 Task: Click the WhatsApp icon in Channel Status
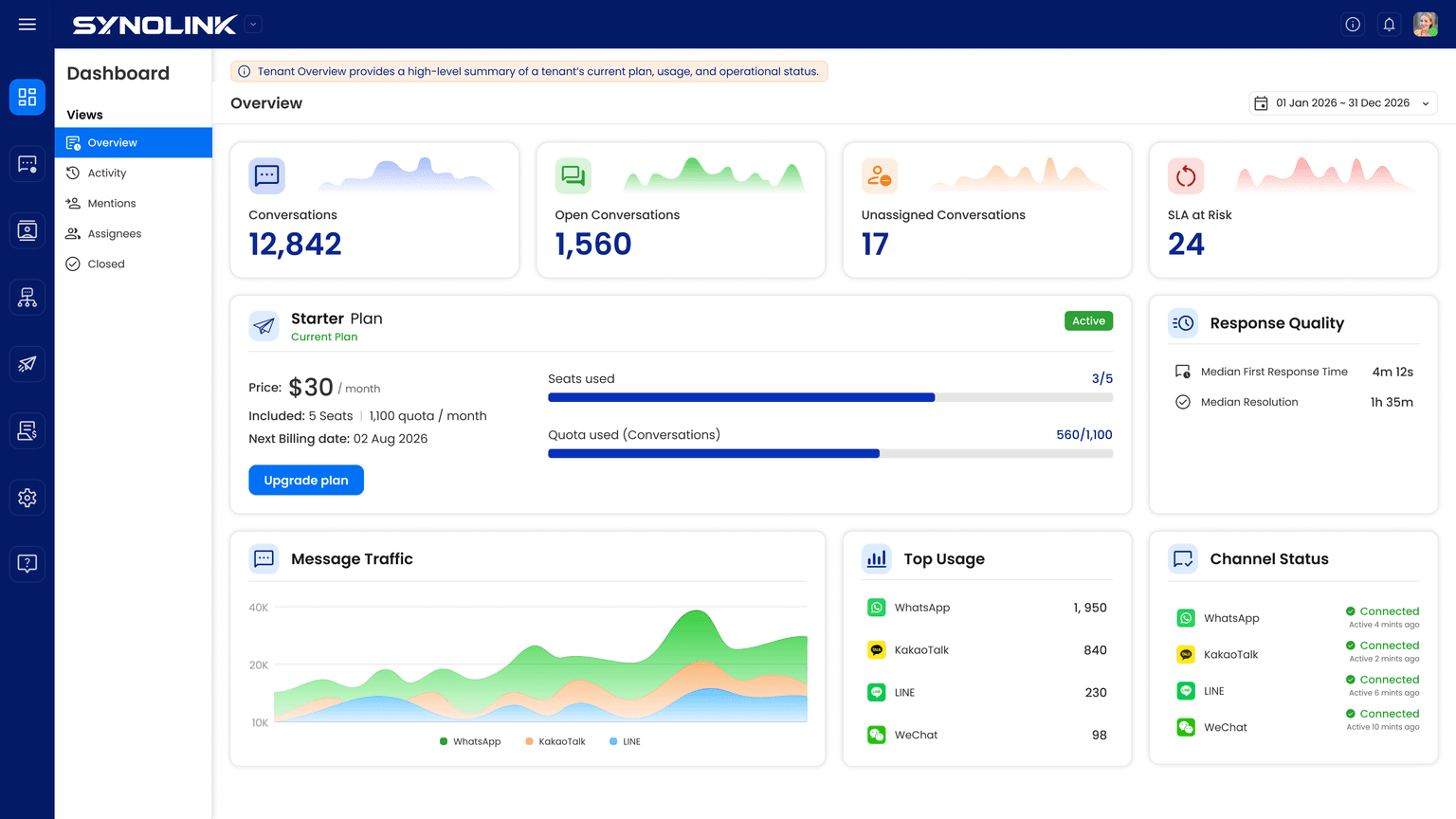[1186, 618]
